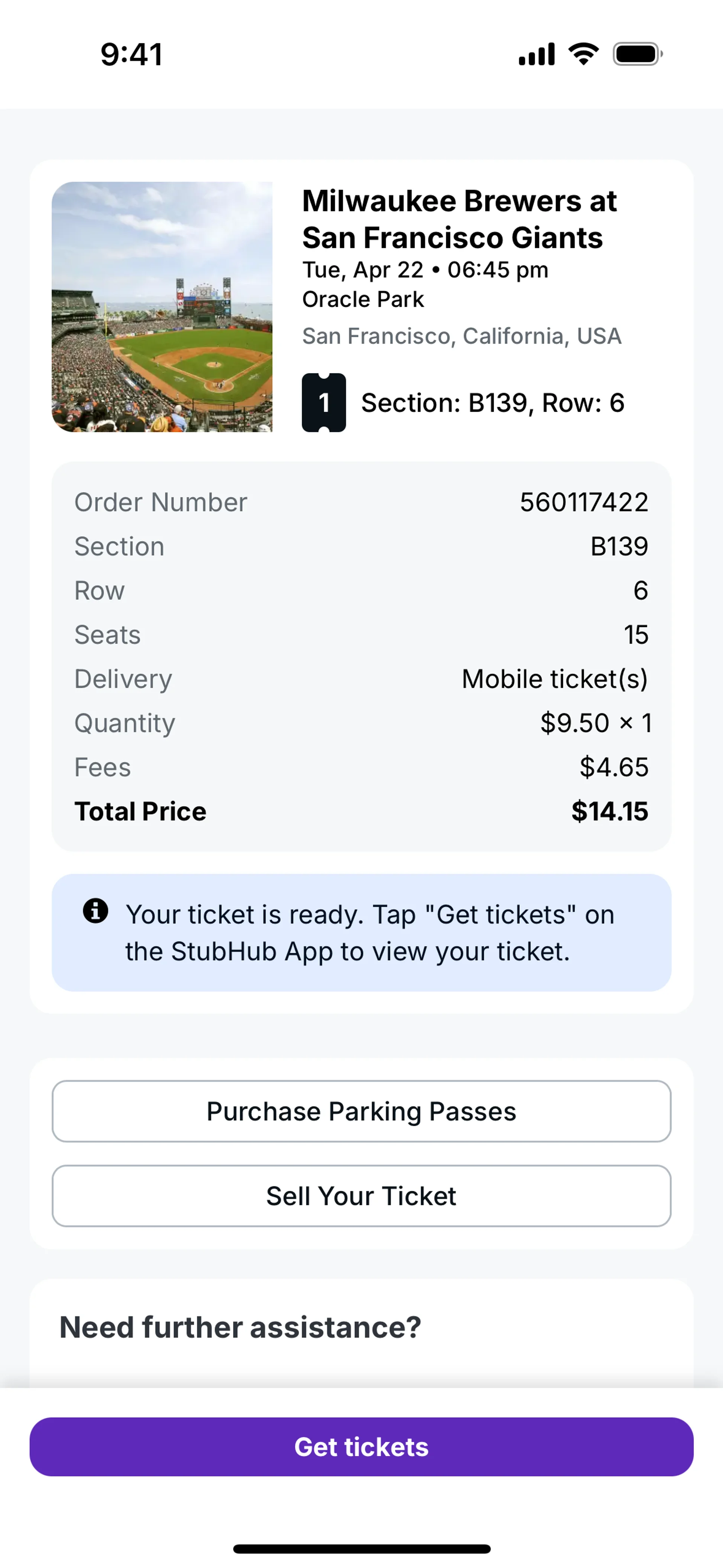Screen dimensions: 723x1568
Task: Tap the event title Milwaukee Brewers at Giants
Action: pos(459,219)
